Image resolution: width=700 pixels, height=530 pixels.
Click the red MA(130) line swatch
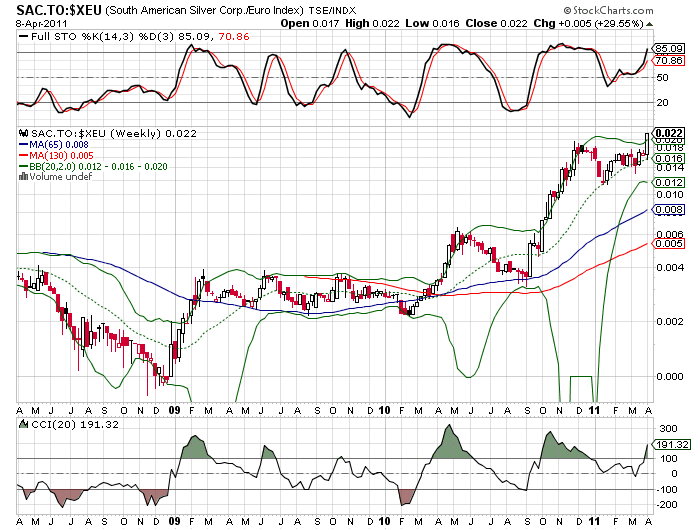click(x=24, y=156)
